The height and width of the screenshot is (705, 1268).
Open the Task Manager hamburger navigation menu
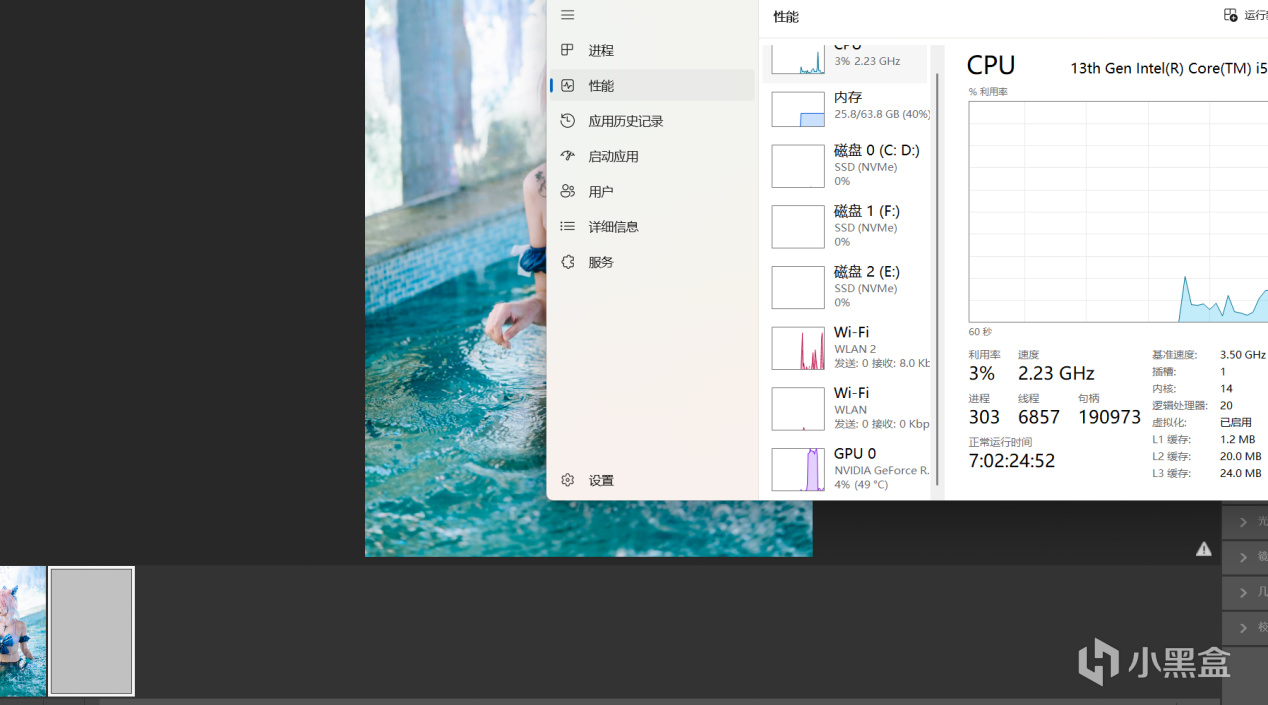[x=567, y=15]
